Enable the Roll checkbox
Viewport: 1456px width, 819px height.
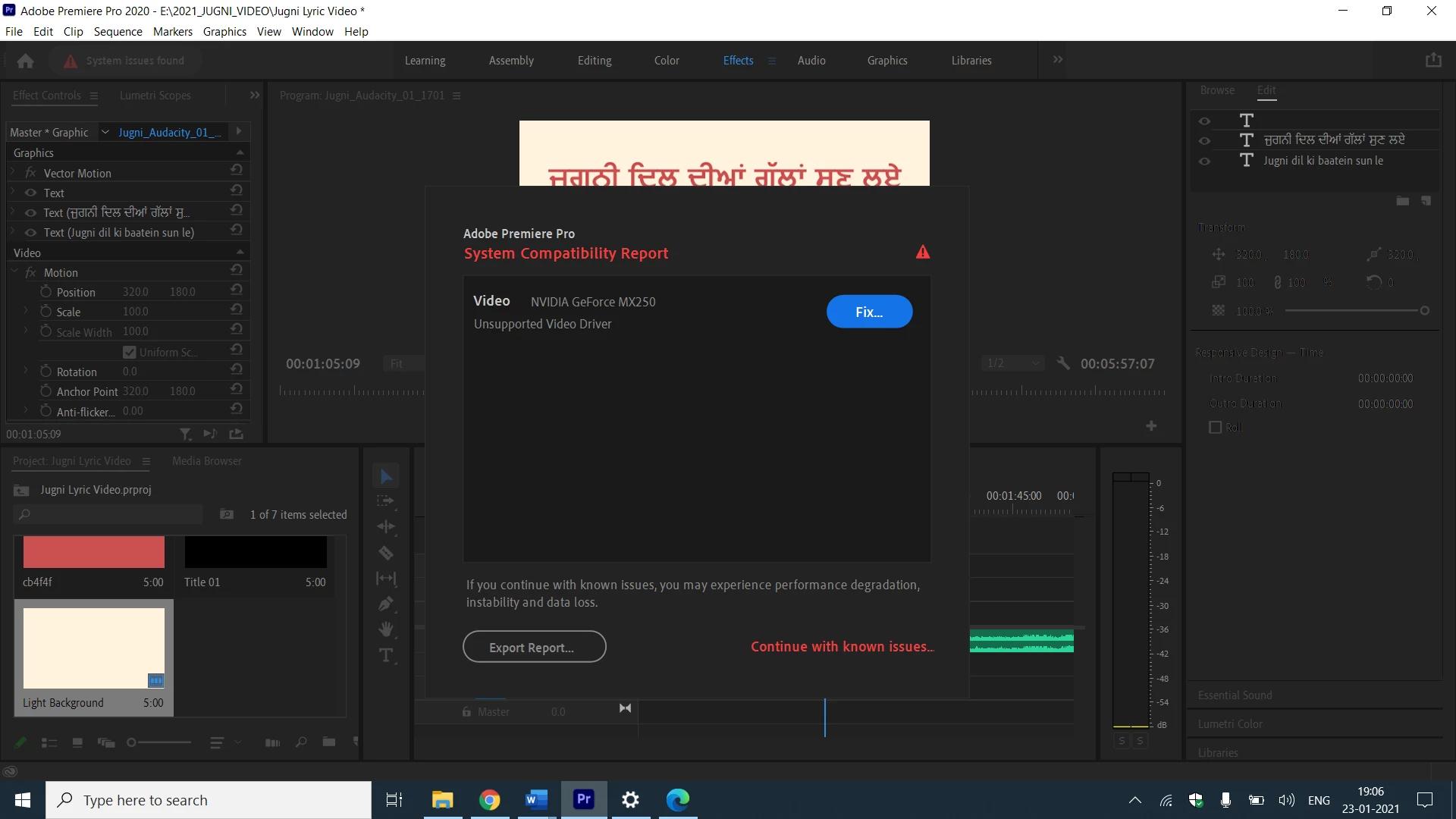coord(1215,427)
